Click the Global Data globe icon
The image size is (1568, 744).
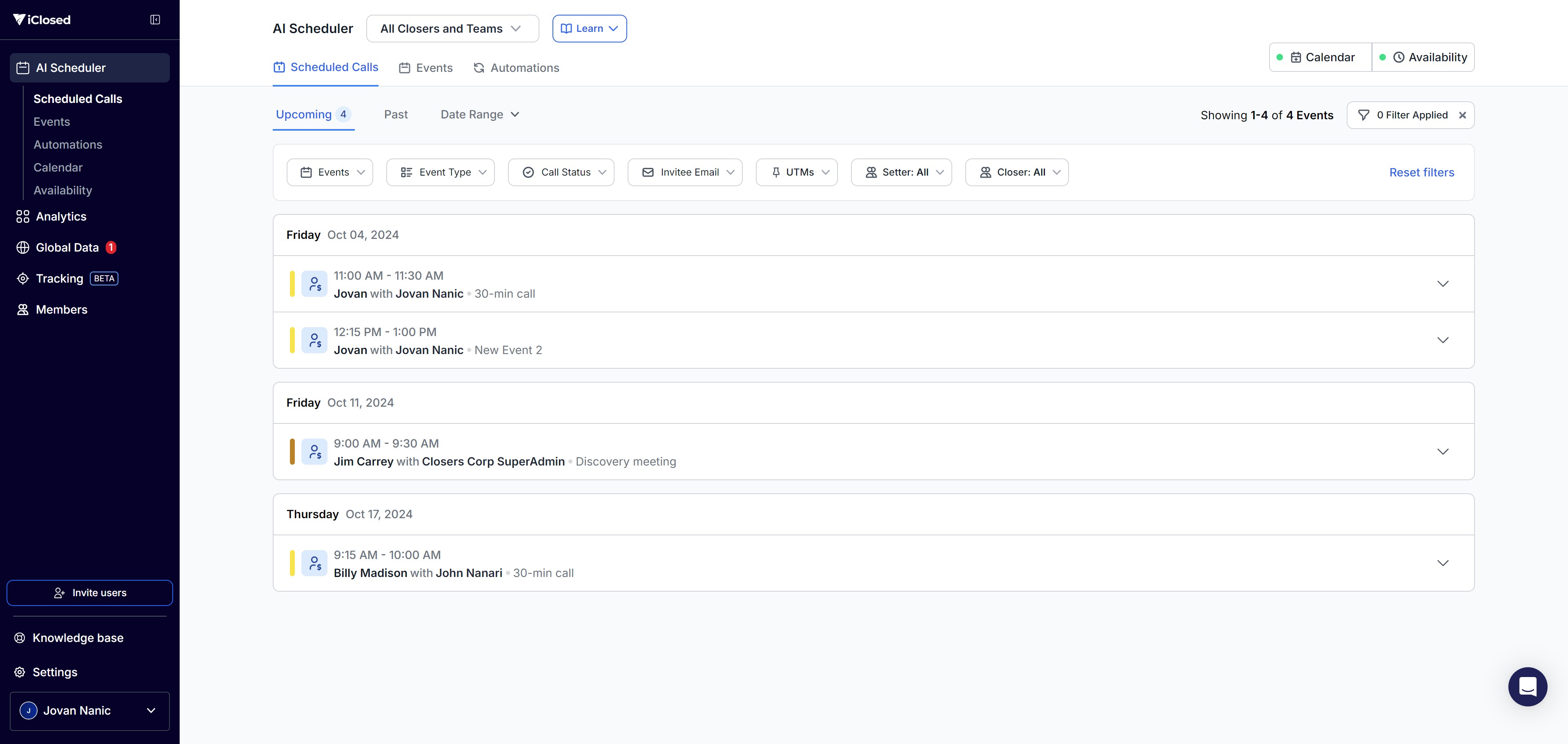point(22,248)
